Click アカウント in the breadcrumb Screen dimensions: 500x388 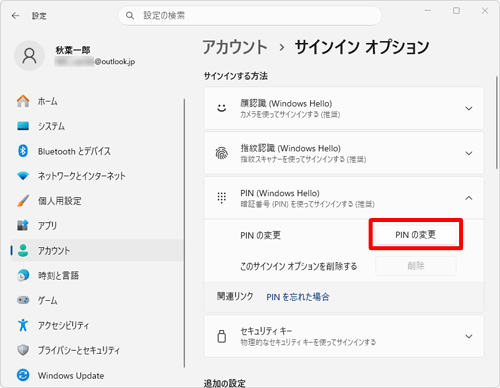tap(235, 47)
